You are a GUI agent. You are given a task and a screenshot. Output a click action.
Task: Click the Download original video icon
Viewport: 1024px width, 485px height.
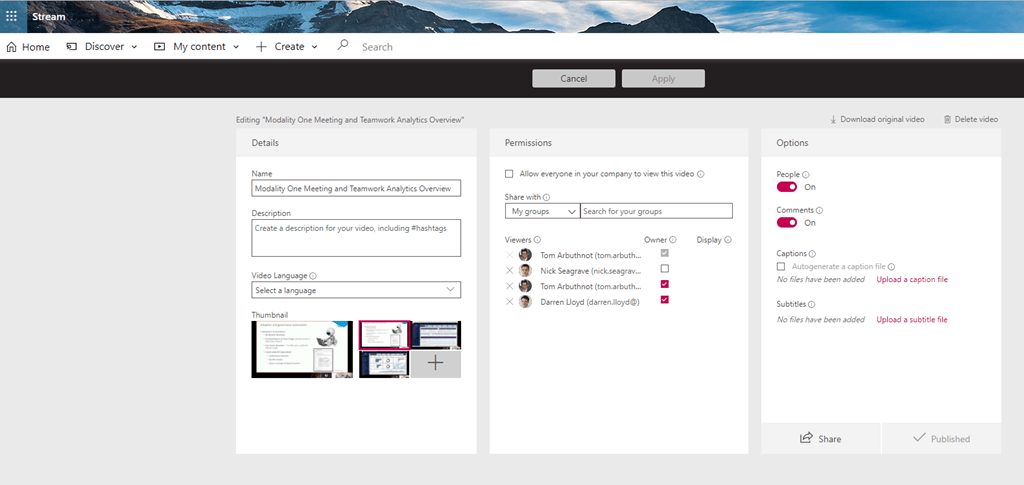833,119
